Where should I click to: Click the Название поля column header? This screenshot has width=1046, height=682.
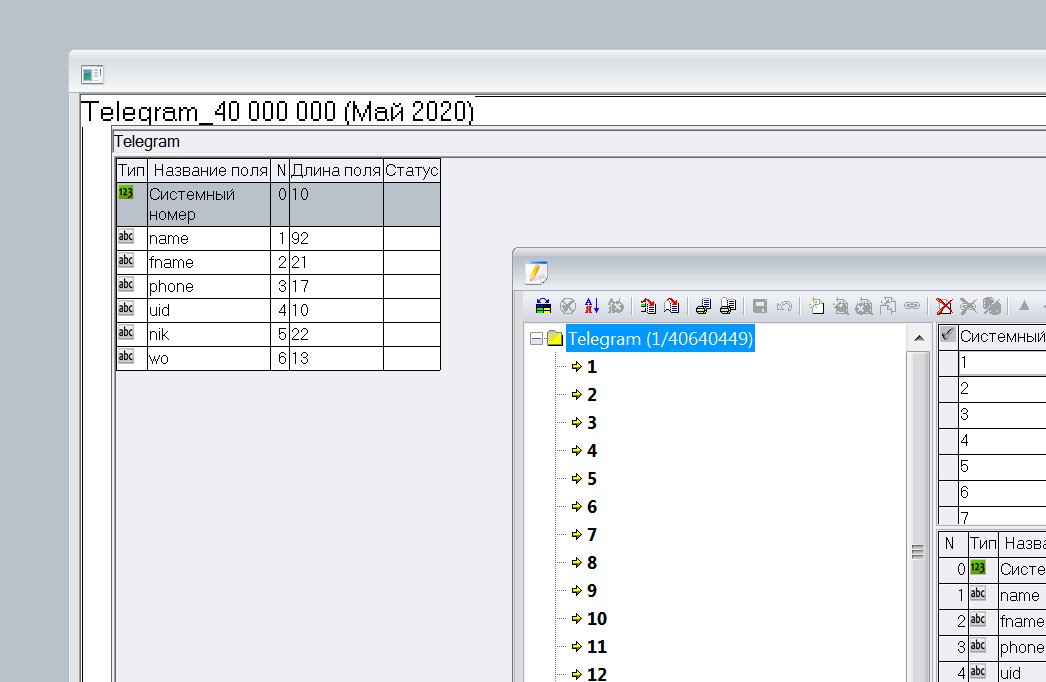click(209, 171)
